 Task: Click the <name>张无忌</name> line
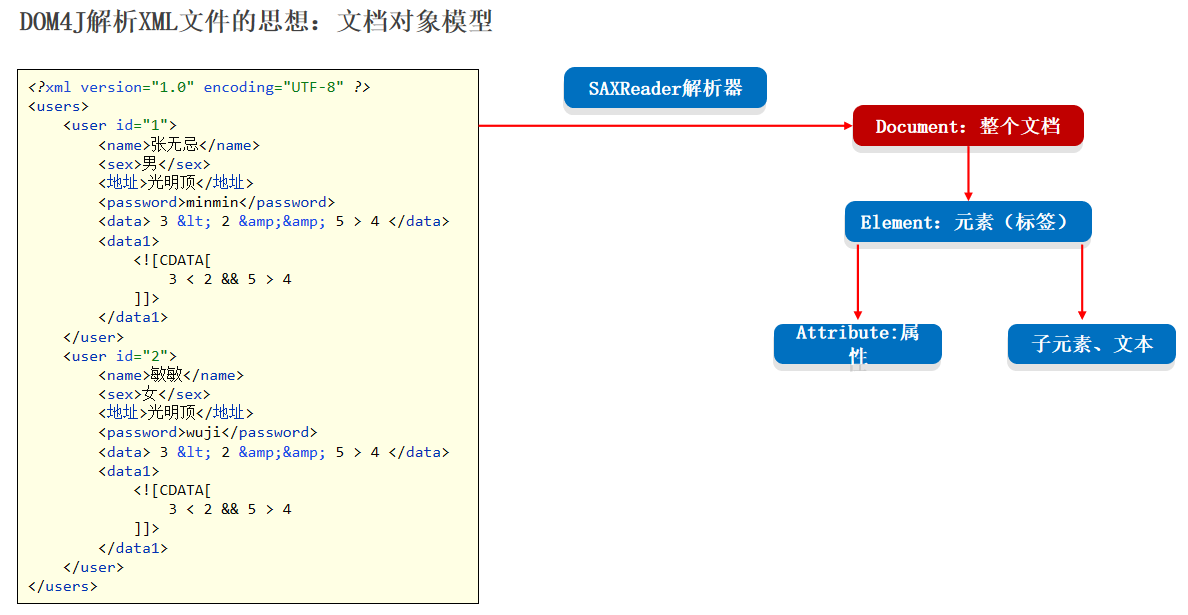pyautogui.click(x=179, y=145)
